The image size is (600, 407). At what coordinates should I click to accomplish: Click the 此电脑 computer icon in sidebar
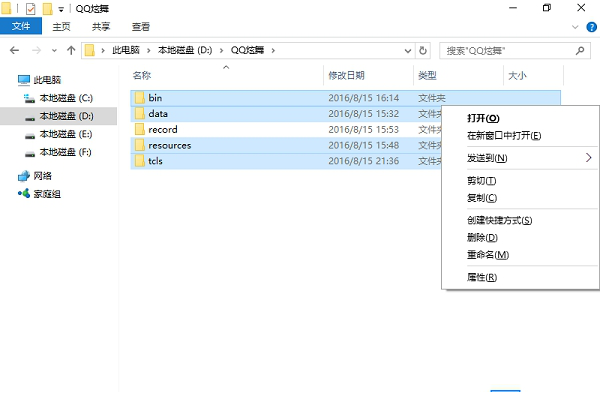(x=24, y=80)
